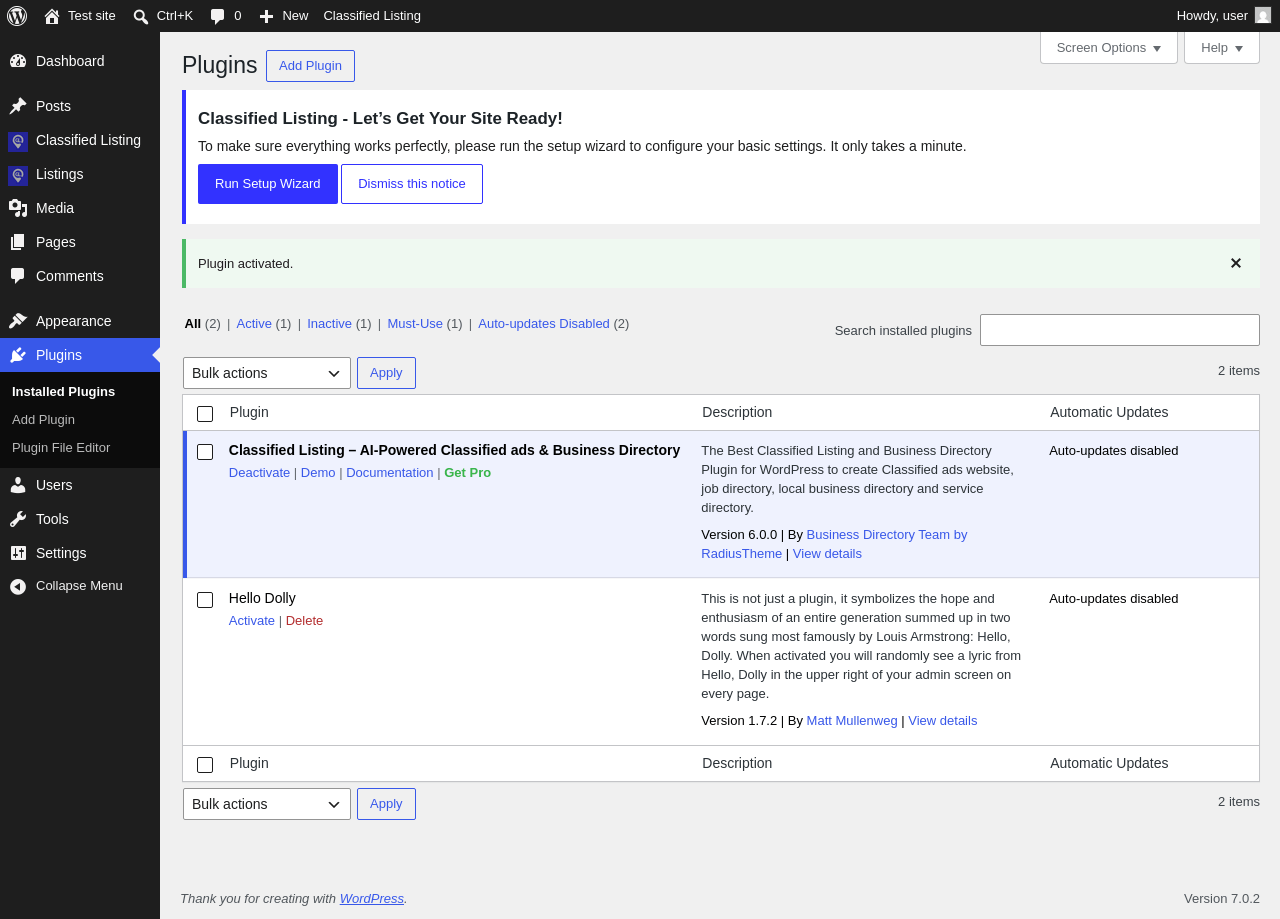Select the Classified Listing plugin checkbox

[x=205, y=452]
